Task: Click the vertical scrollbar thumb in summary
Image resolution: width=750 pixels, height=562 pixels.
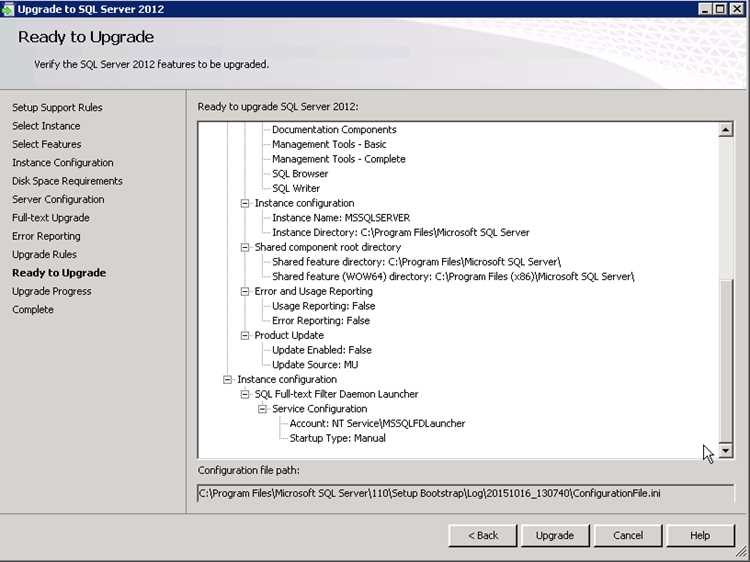Action: click(726, 361)
